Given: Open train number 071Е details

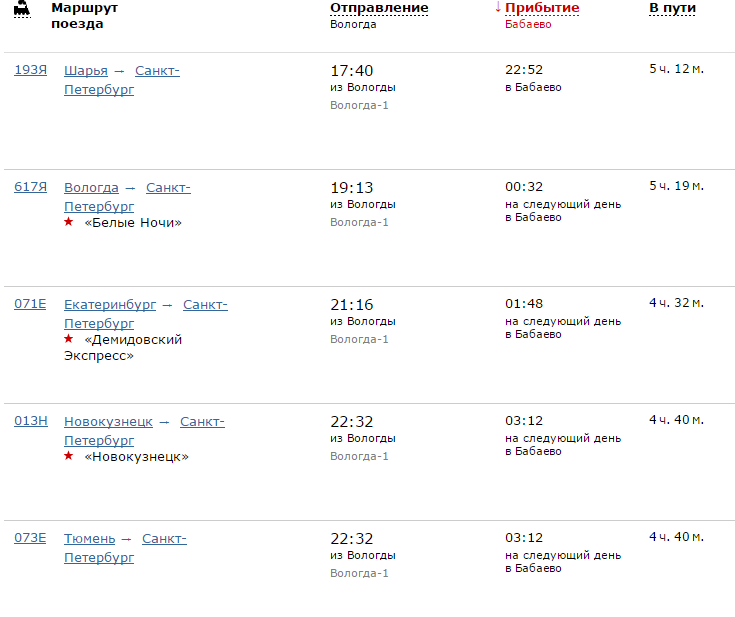Looking at the screenshot, I should pos(30,304).
